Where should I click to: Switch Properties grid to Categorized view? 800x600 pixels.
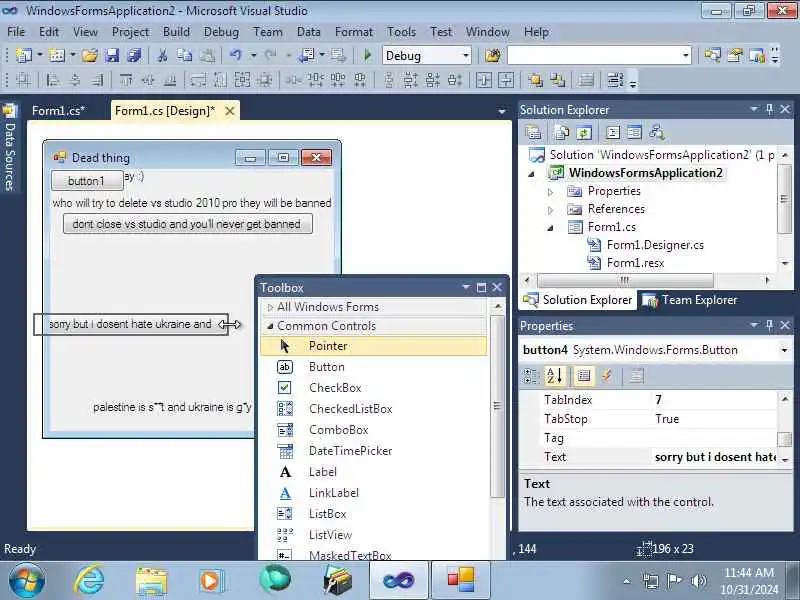531,376
